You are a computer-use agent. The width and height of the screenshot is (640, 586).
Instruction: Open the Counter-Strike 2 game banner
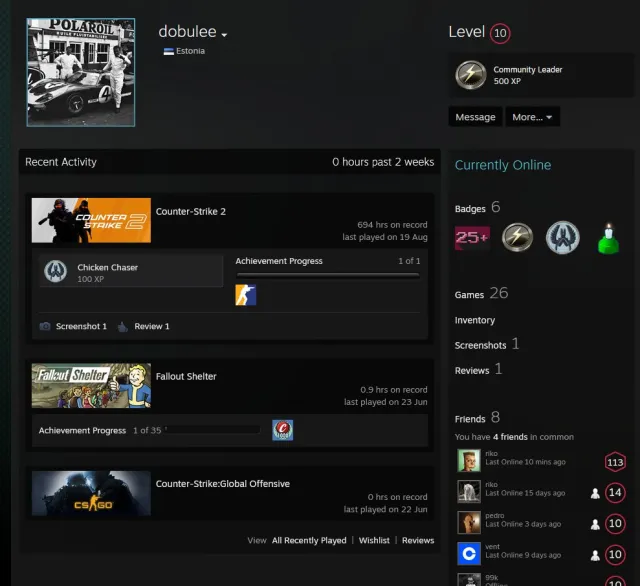tap(91, 220)
